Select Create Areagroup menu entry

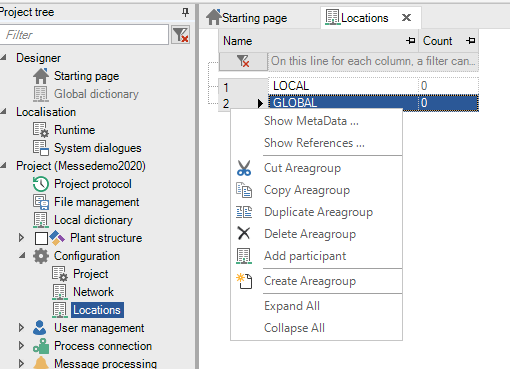[x=316, y=281]
